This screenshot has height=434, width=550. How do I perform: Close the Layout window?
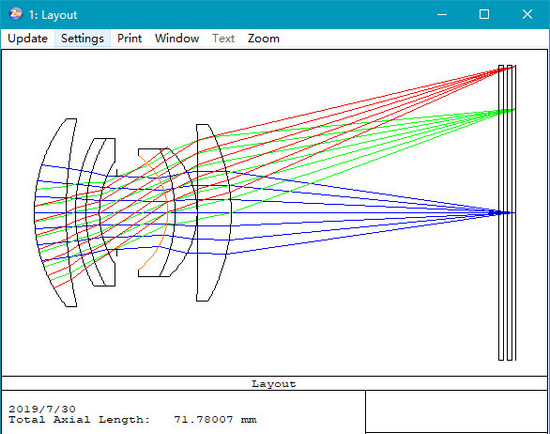(527, 14)
